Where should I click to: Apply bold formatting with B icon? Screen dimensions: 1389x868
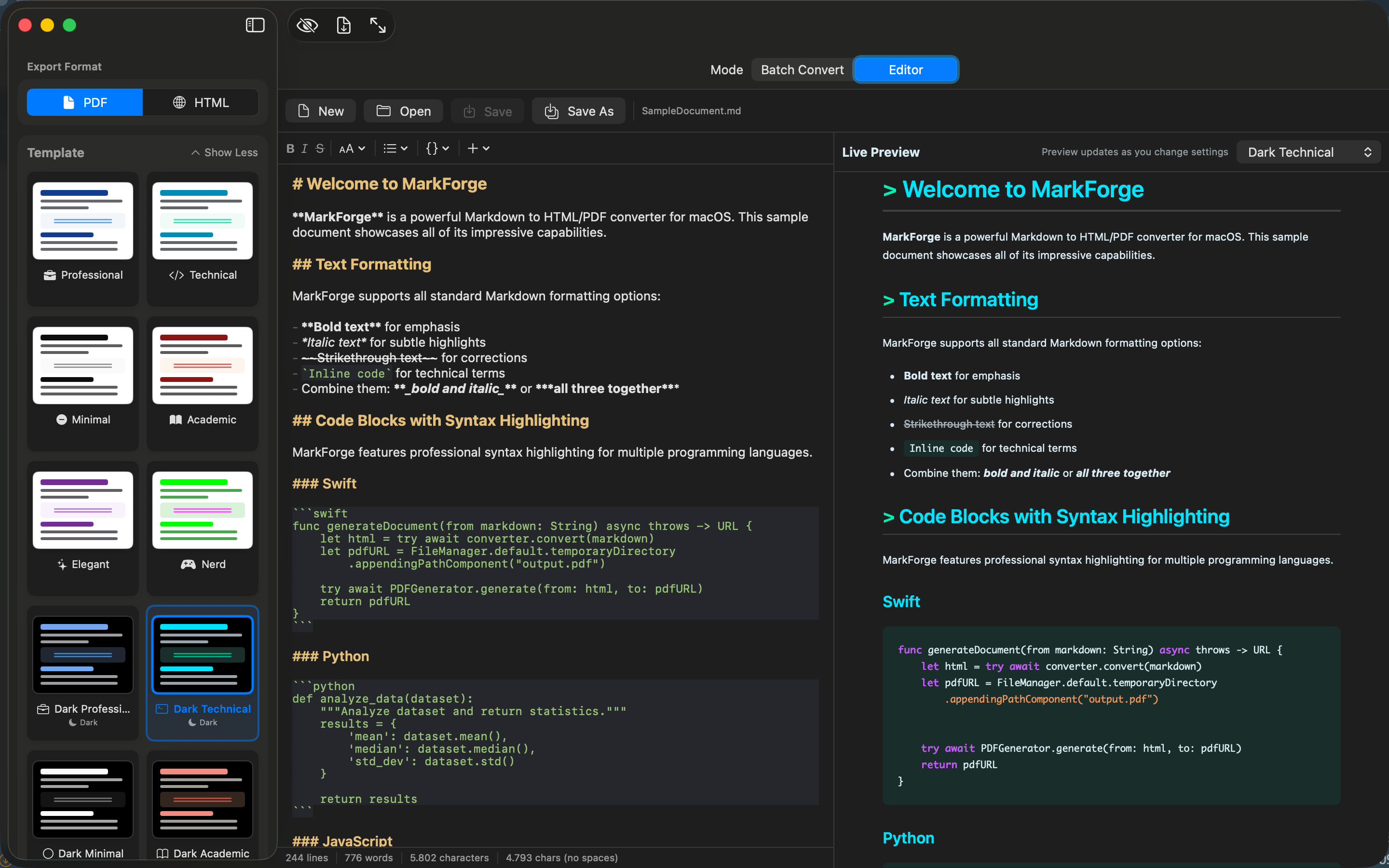tap(290, 149)
